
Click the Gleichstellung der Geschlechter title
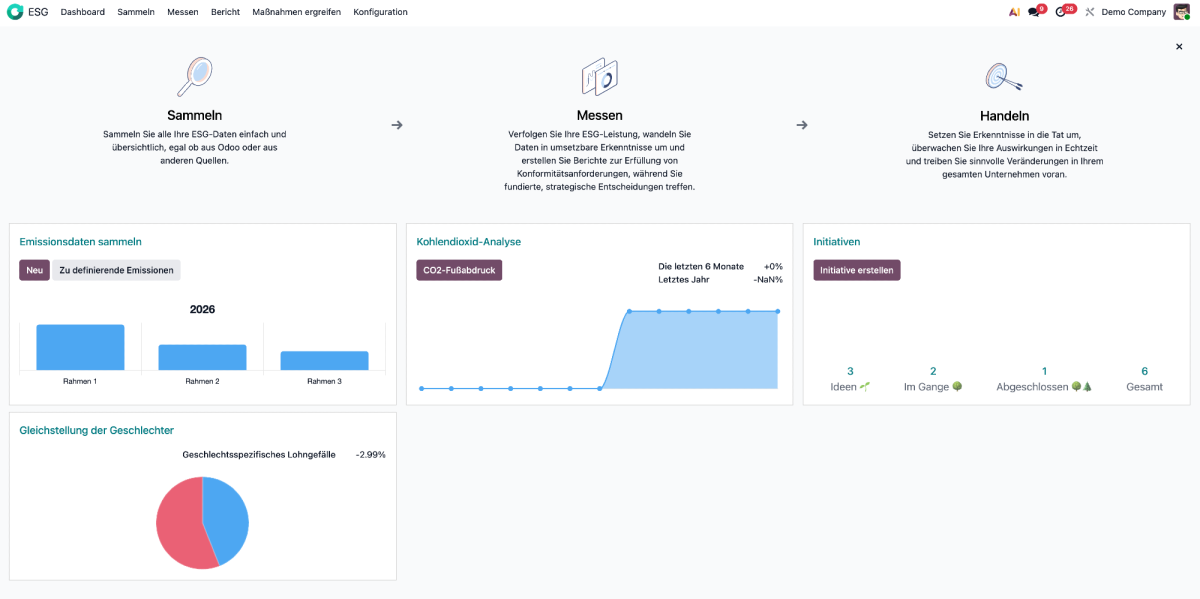point(96,430)
